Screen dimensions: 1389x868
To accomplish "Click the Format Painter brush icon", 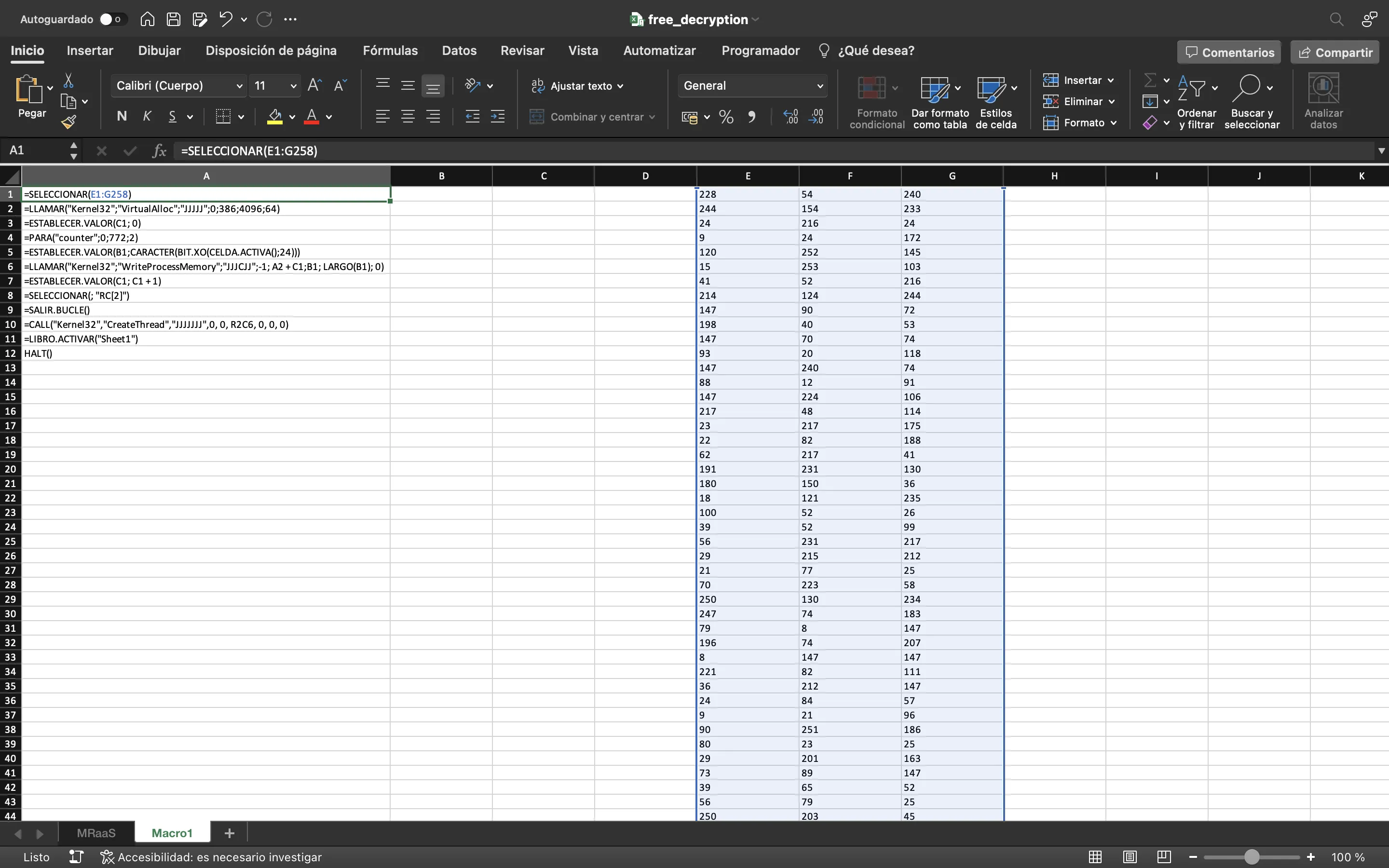I will [x=69, y=122].
